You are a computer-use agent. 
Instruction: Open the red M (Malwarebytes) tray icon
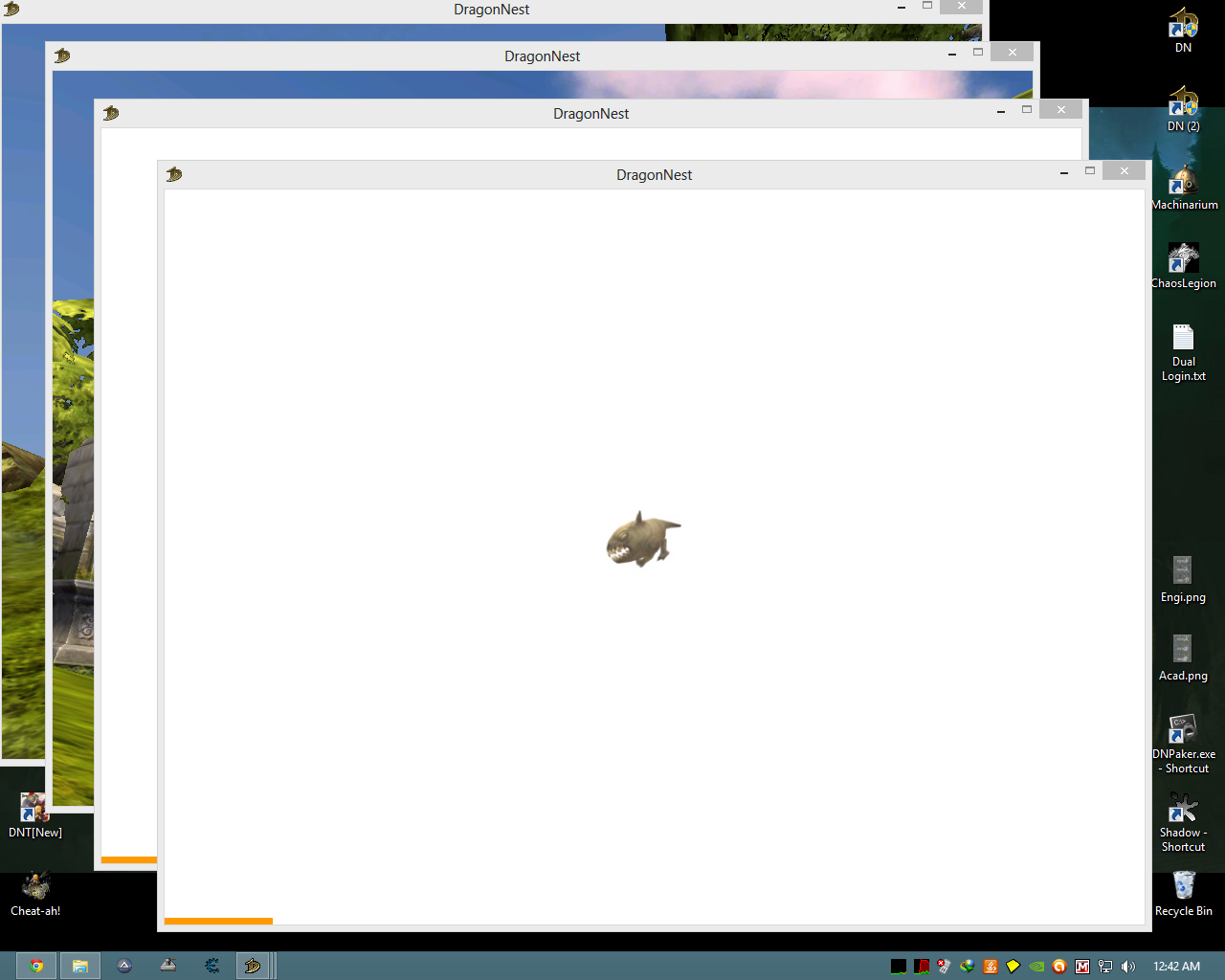pos(1082,967)
